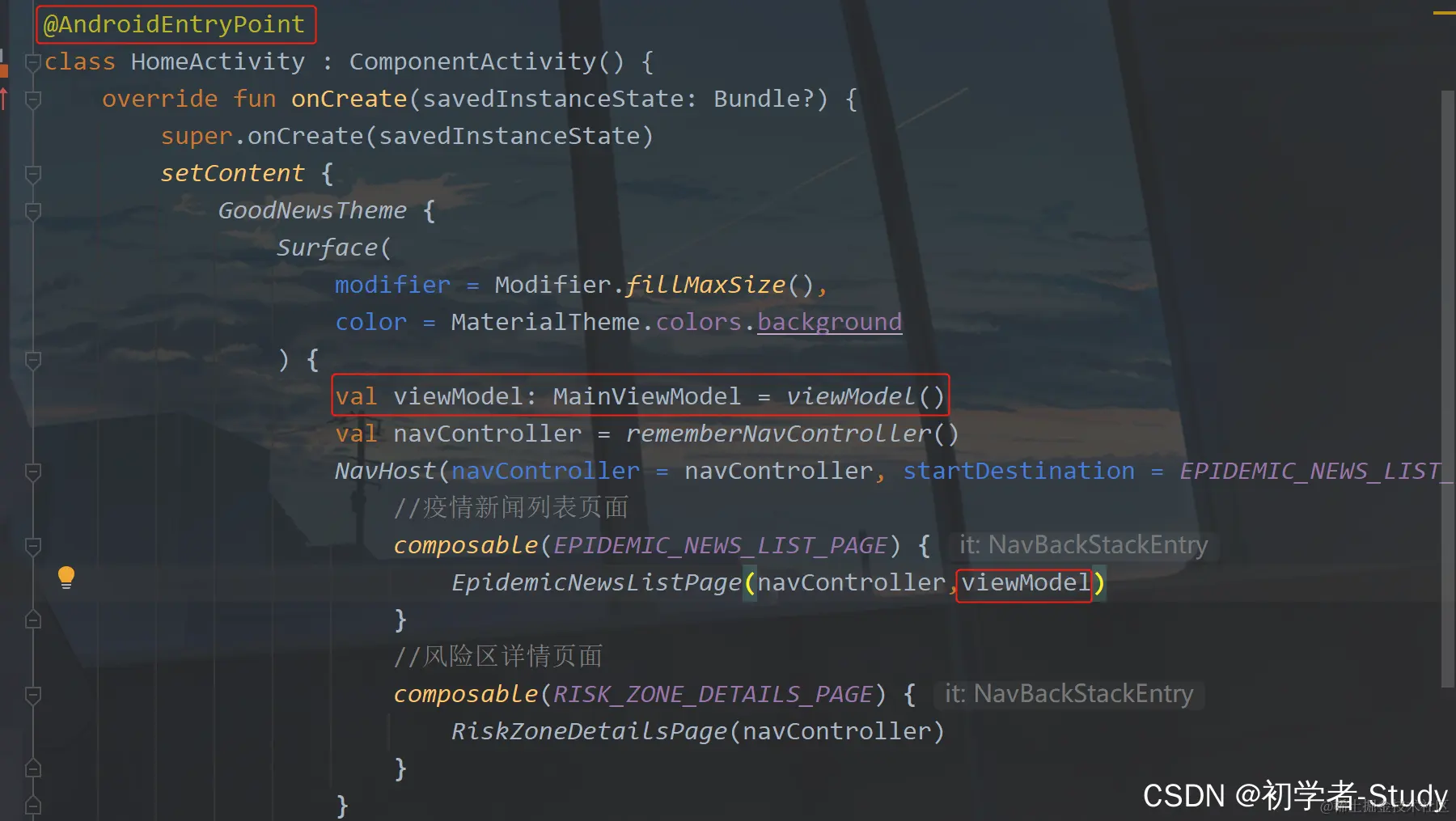Click the ComponentActivity superclass name
This screenshot has height=821, width=1456.
tap(472, 61)
